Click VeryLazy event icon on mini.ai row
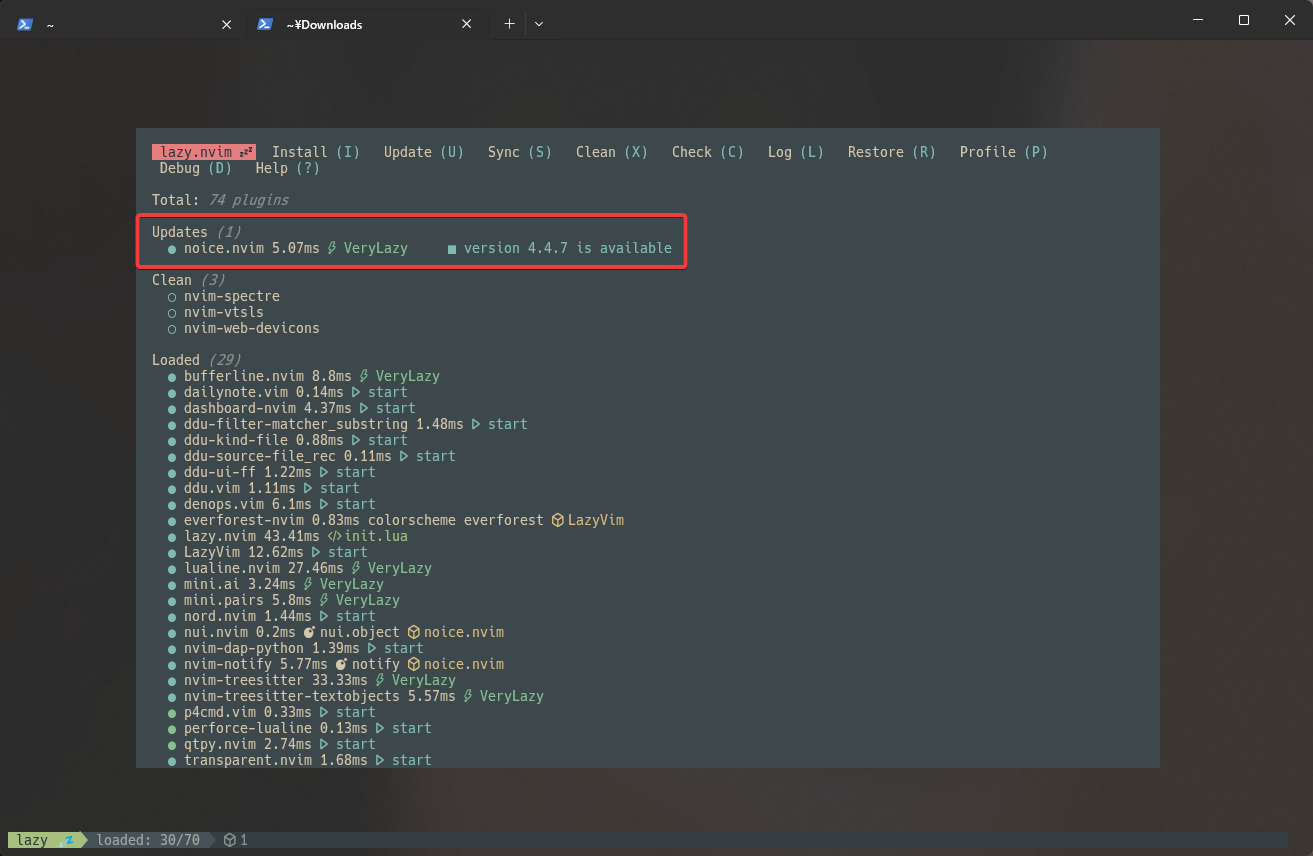The width and height of the screenshot is (1313, 856). tap(309, 584)
